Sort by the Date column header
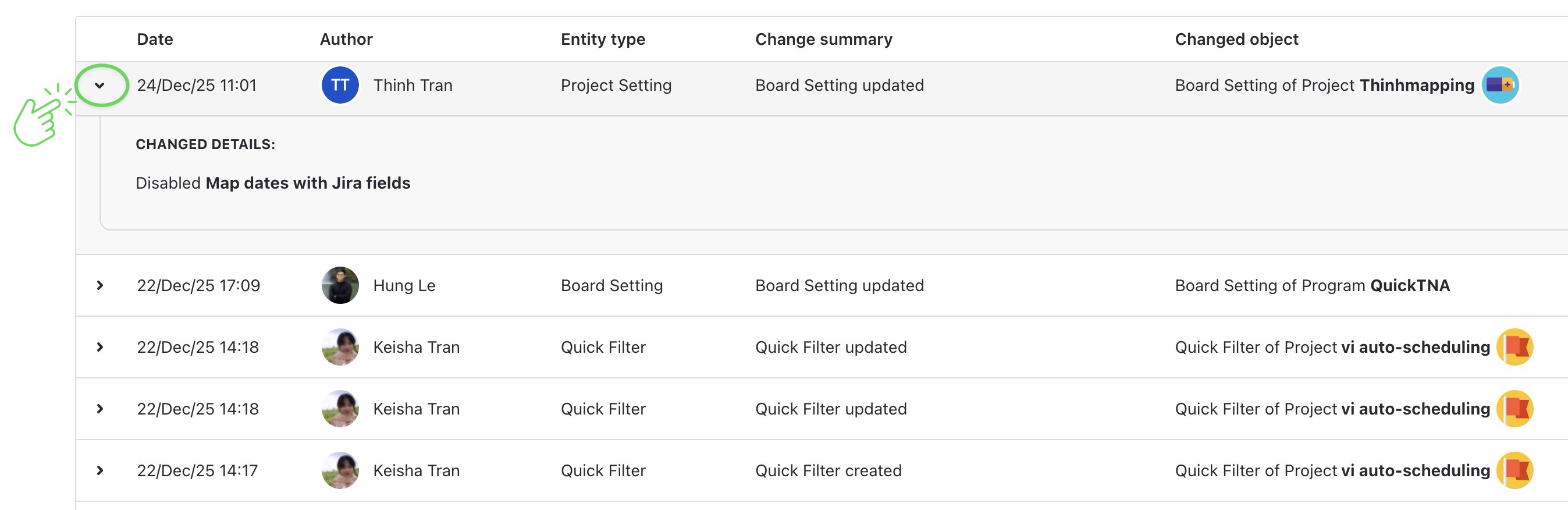 [155, 40]
